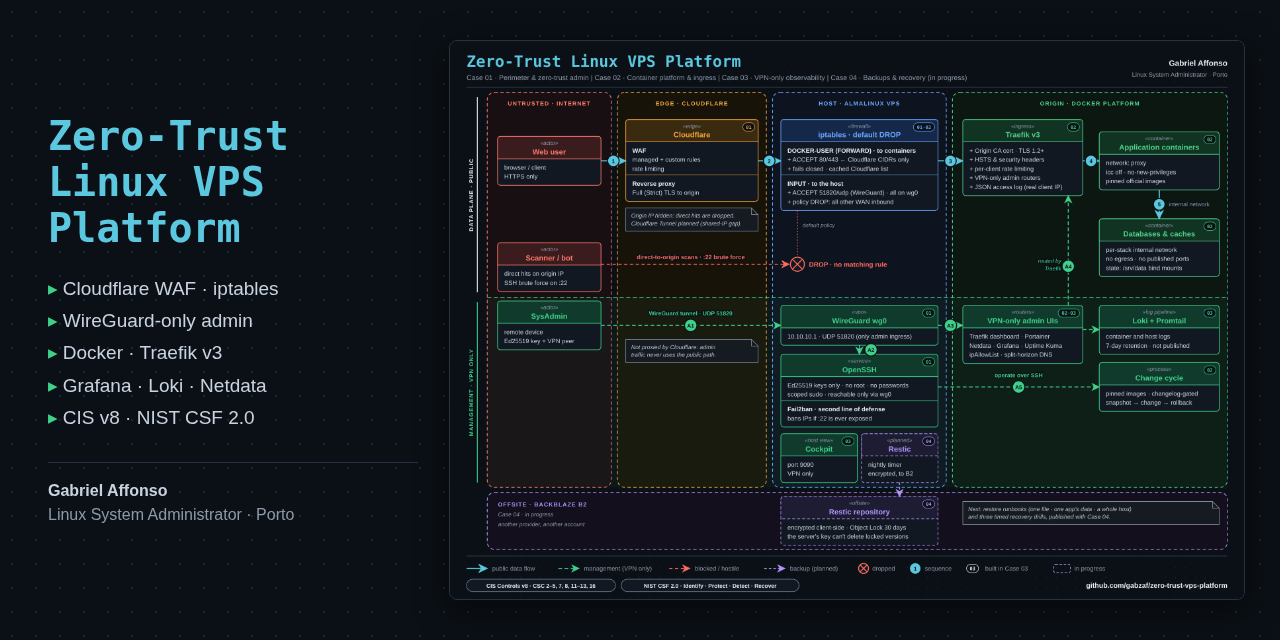Screen dimensions: 1280x640
Task: Click the Fail2ban second line of defense text
Action: [836, 409]
